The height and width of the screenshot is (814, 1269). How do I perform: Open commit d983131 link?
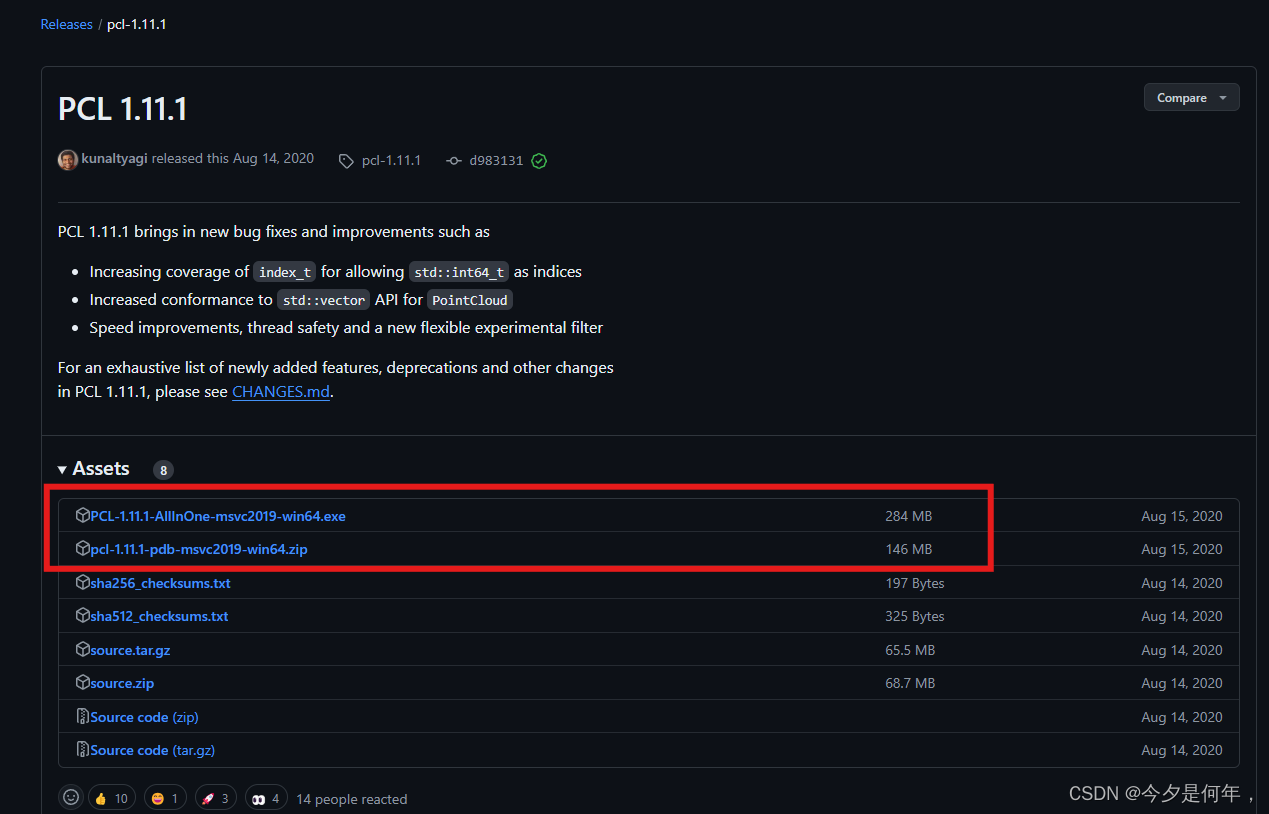[496, 160]
